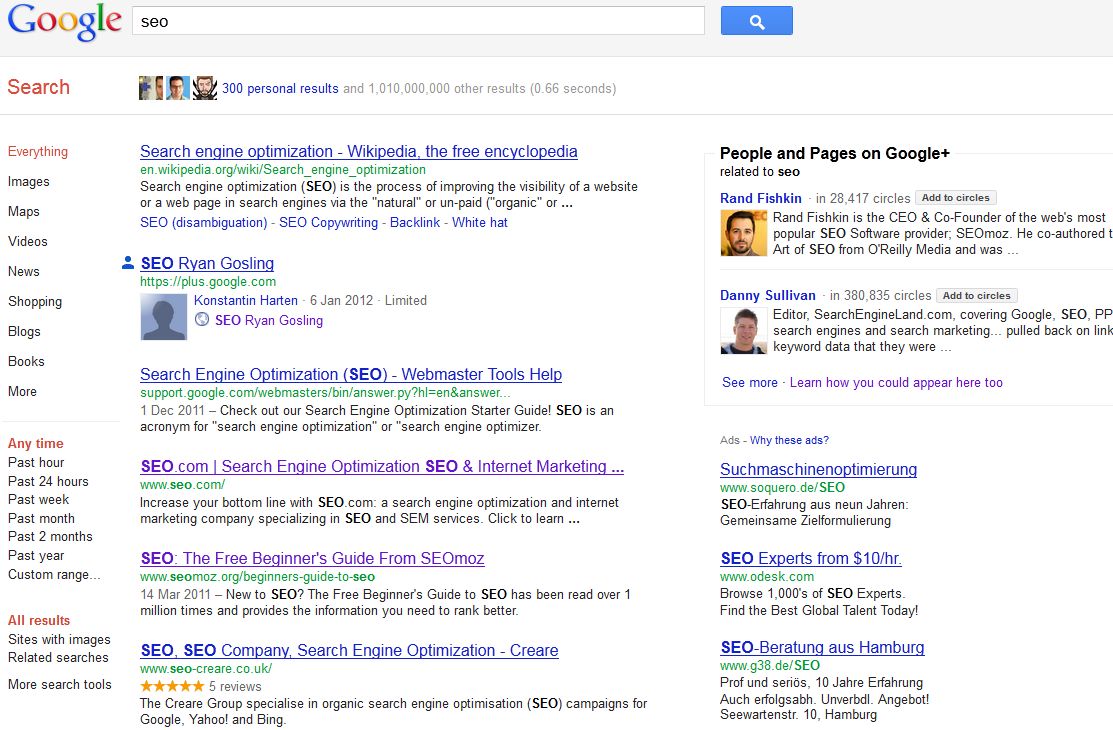Switch to News search

point(23,271)
